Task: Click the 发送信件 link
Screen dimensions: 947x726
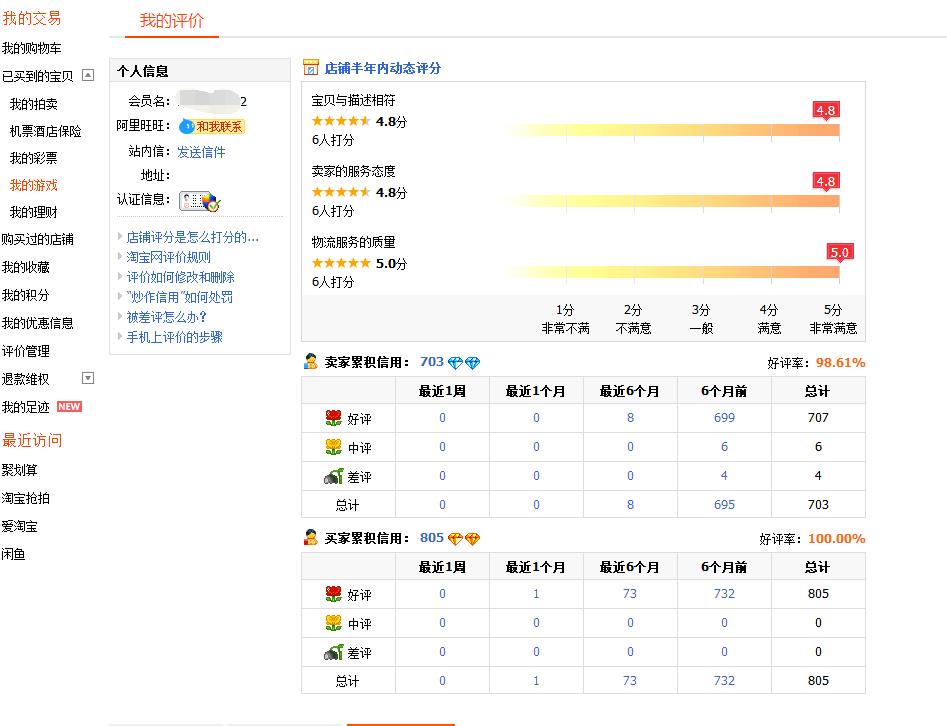Action: [x=201, y=152]
